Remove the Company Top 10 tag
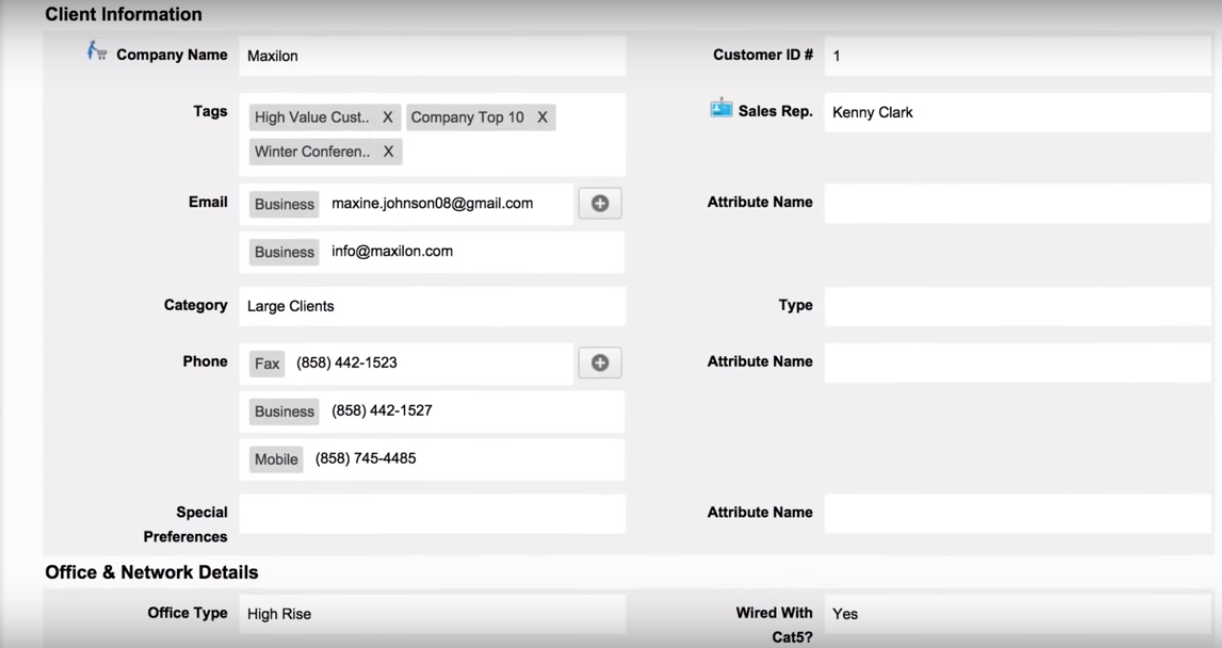 [x=541, y=117]
